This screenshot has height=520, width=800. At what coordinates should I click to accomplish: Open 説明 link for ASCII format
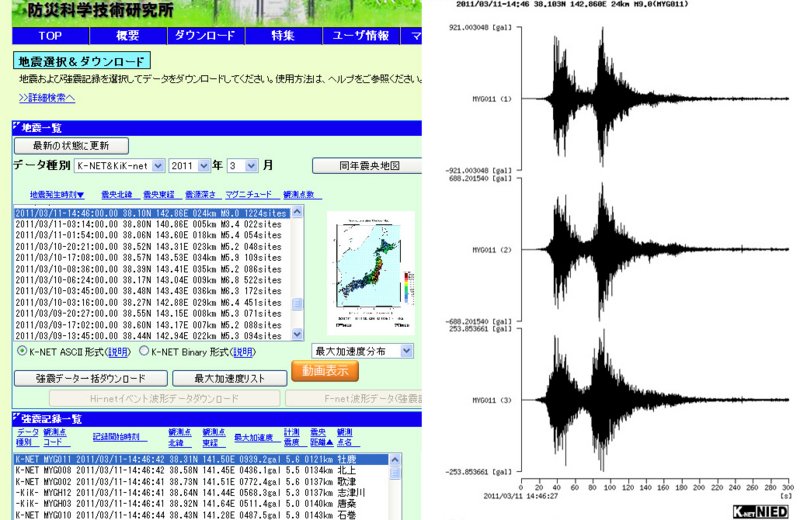[118, 352]
